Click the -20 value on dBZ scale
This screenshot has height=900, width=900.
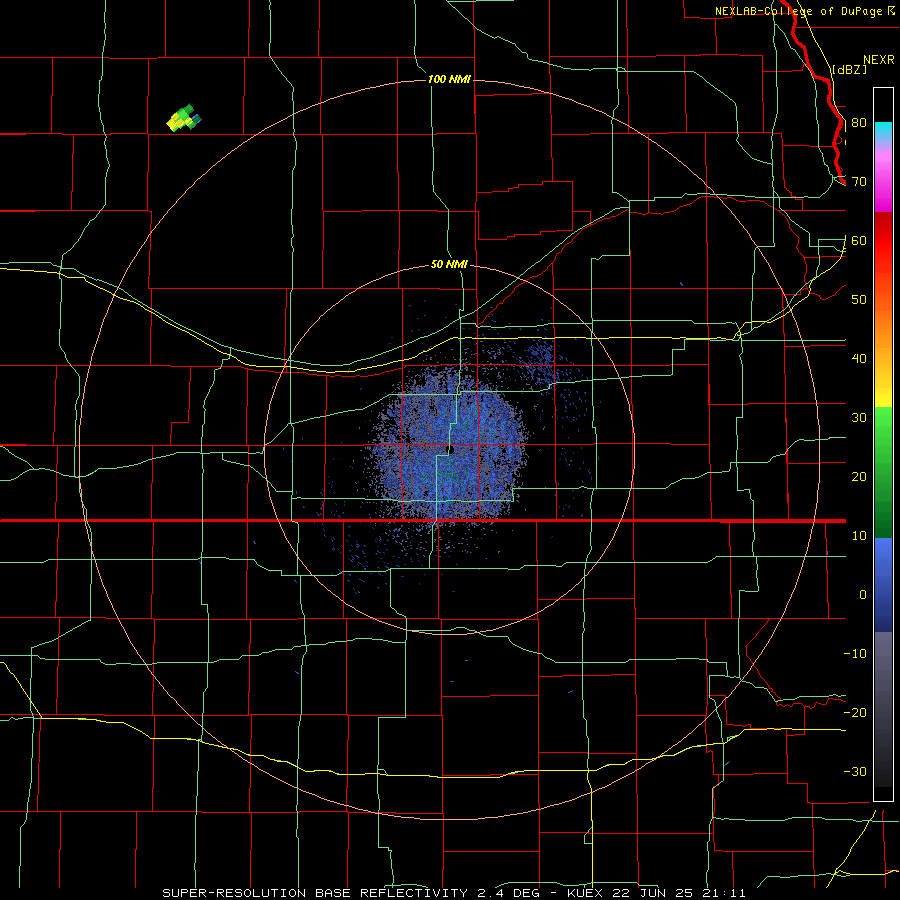coord(855,713)
